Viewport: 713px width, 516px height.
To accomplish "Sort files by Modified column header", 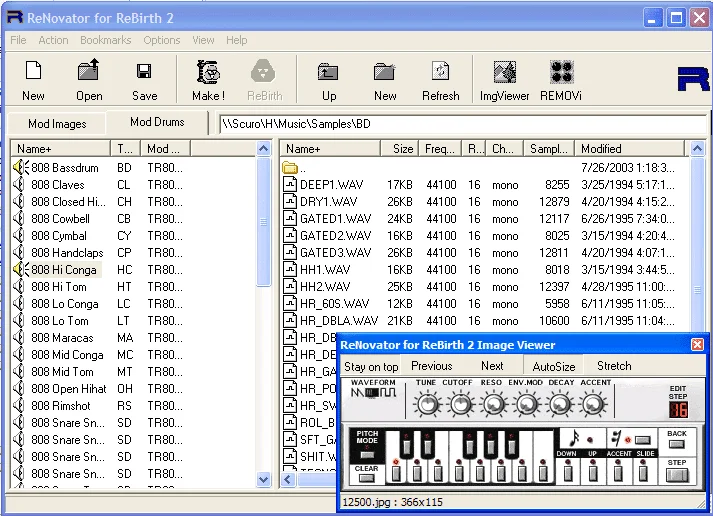I will pyautogui.click(x=629, y=149).
